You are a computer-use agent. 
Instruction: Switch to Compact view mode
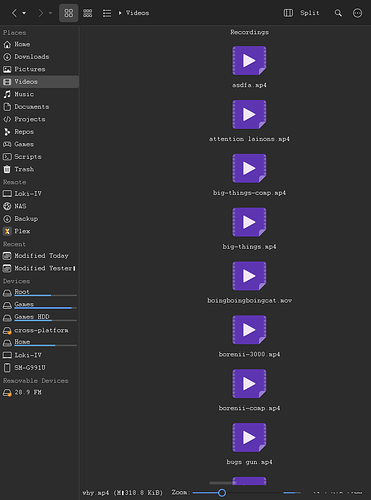click(x=88, y=13)
